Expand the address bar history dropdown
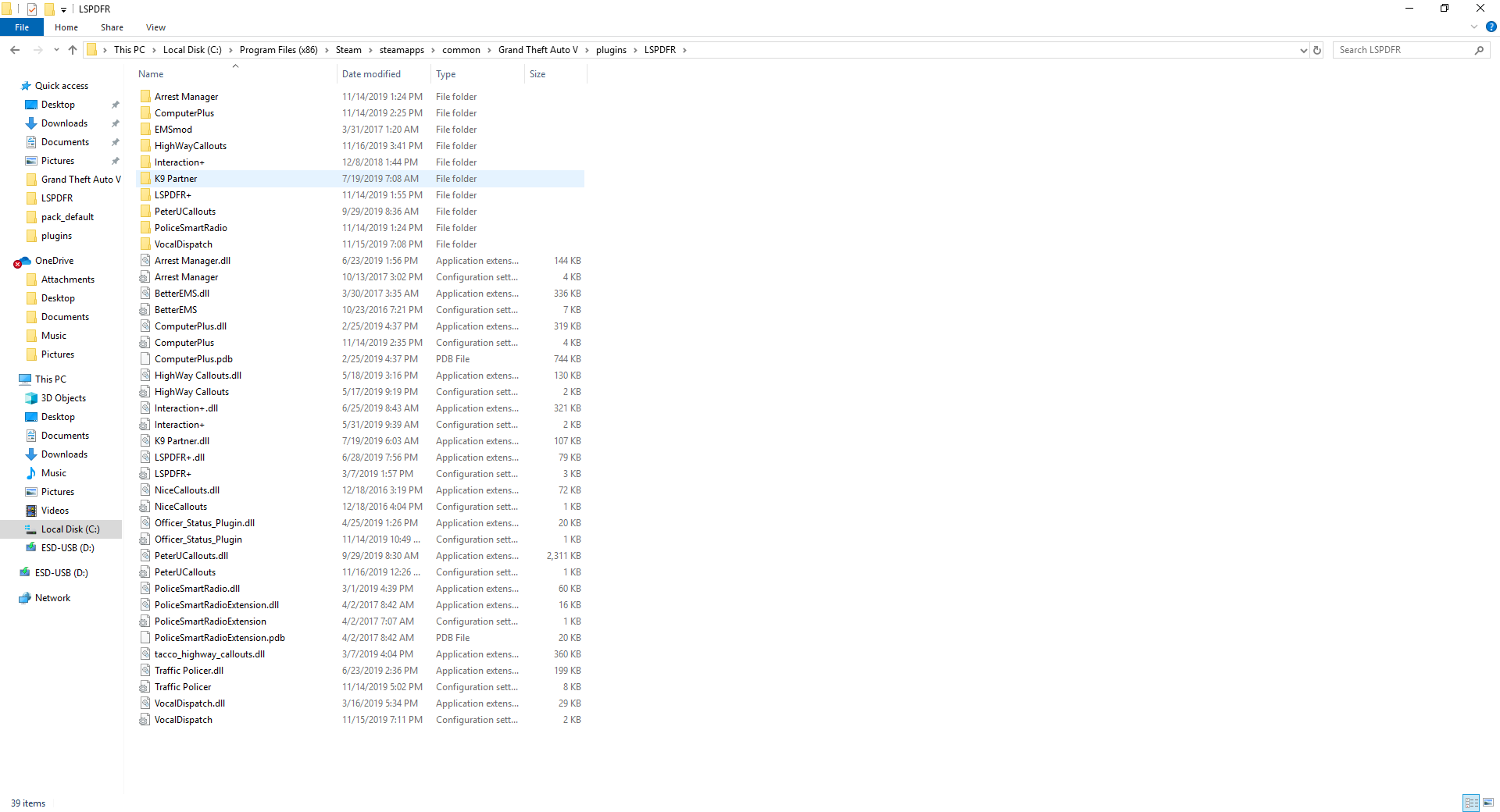Screen dimensions: 1500x812 click(x=1303, y=50)
